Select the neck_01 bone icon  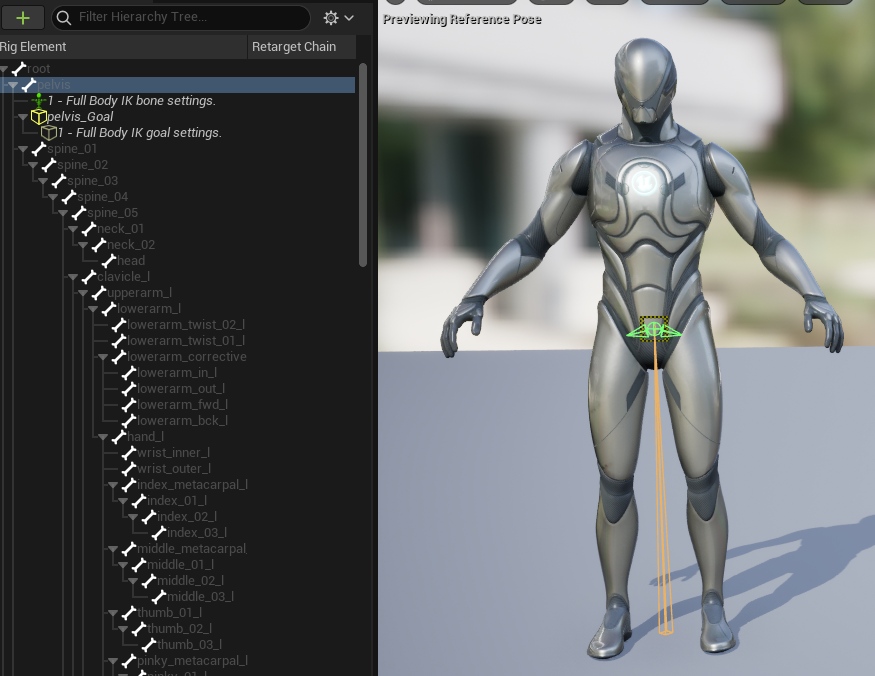click(x=89, y=229)
